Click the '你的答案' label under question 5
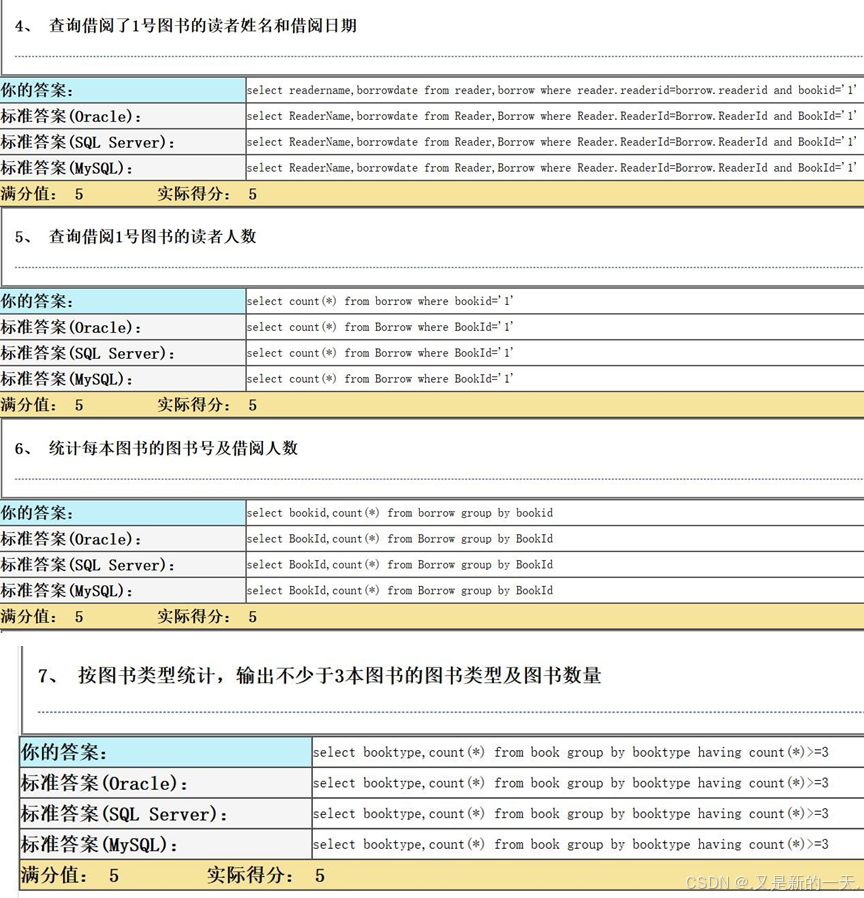The image size is (864, 898). pos(37,301)
